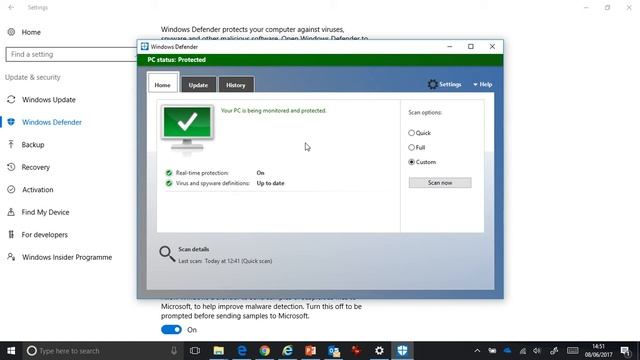Open PowerPoint from taskbar

click(311, 351)
